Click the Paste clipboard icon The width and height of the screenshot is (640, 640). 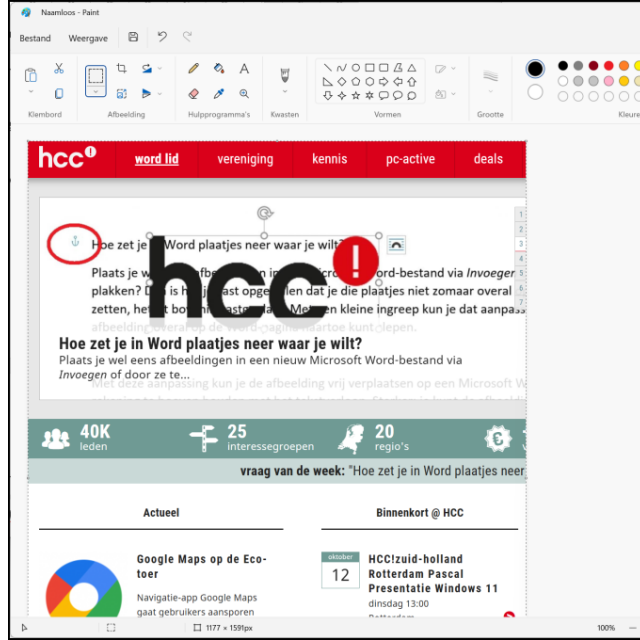pos(31,75)
